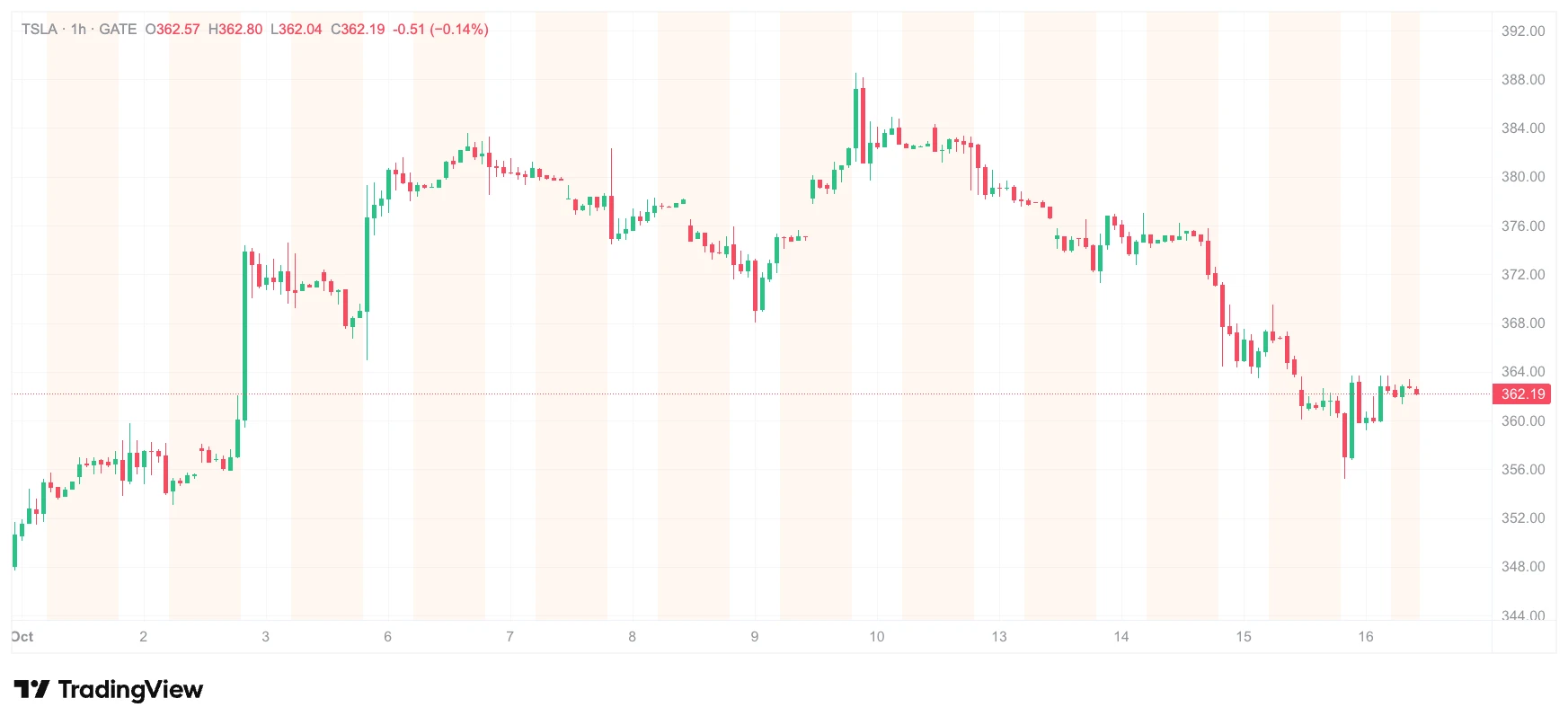1568x725 pixels.
Task: Click the tall green candle near 388 peak
Action: pos(855,118)
